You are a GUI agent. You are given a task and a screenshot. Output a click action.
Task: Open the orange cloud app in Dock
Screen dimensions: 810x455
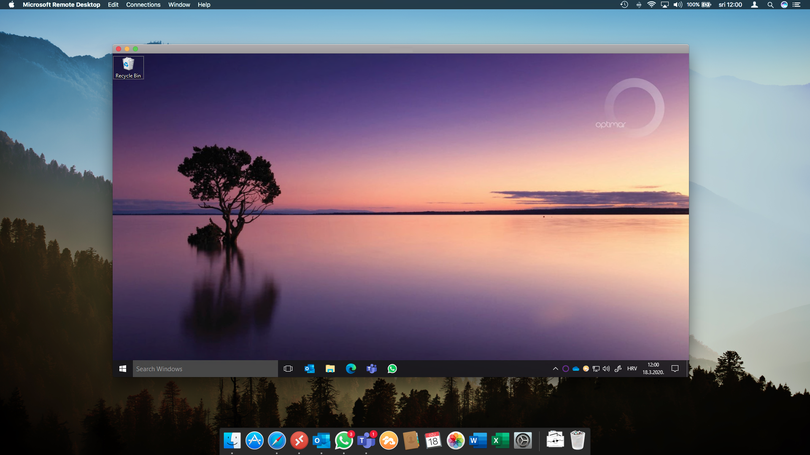click(388, 441)
